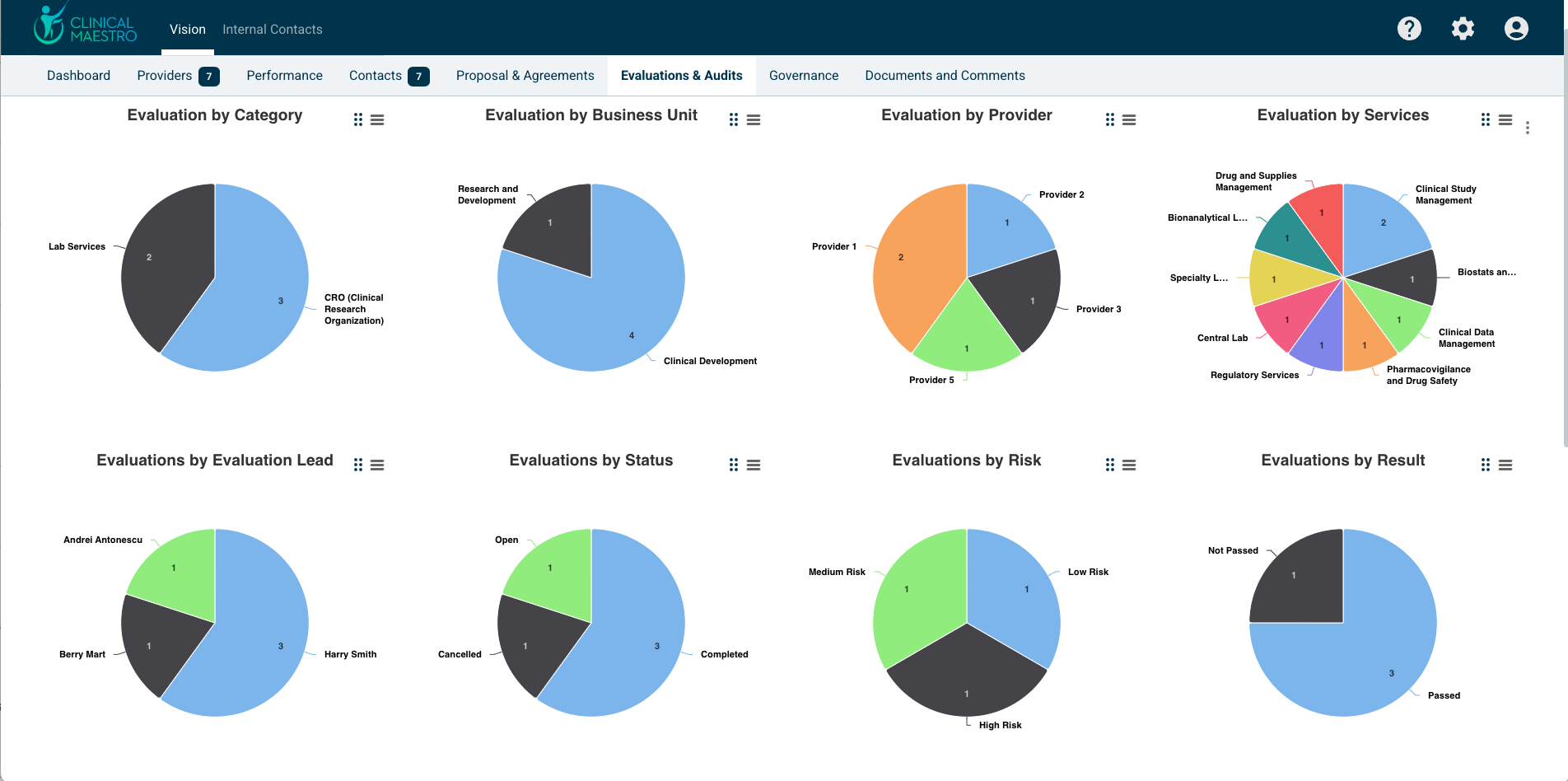Image resolution: width=1568 pixels, height=781 pixels.
Task: Open the user account profile icon
Action: tap(1516, 29)
